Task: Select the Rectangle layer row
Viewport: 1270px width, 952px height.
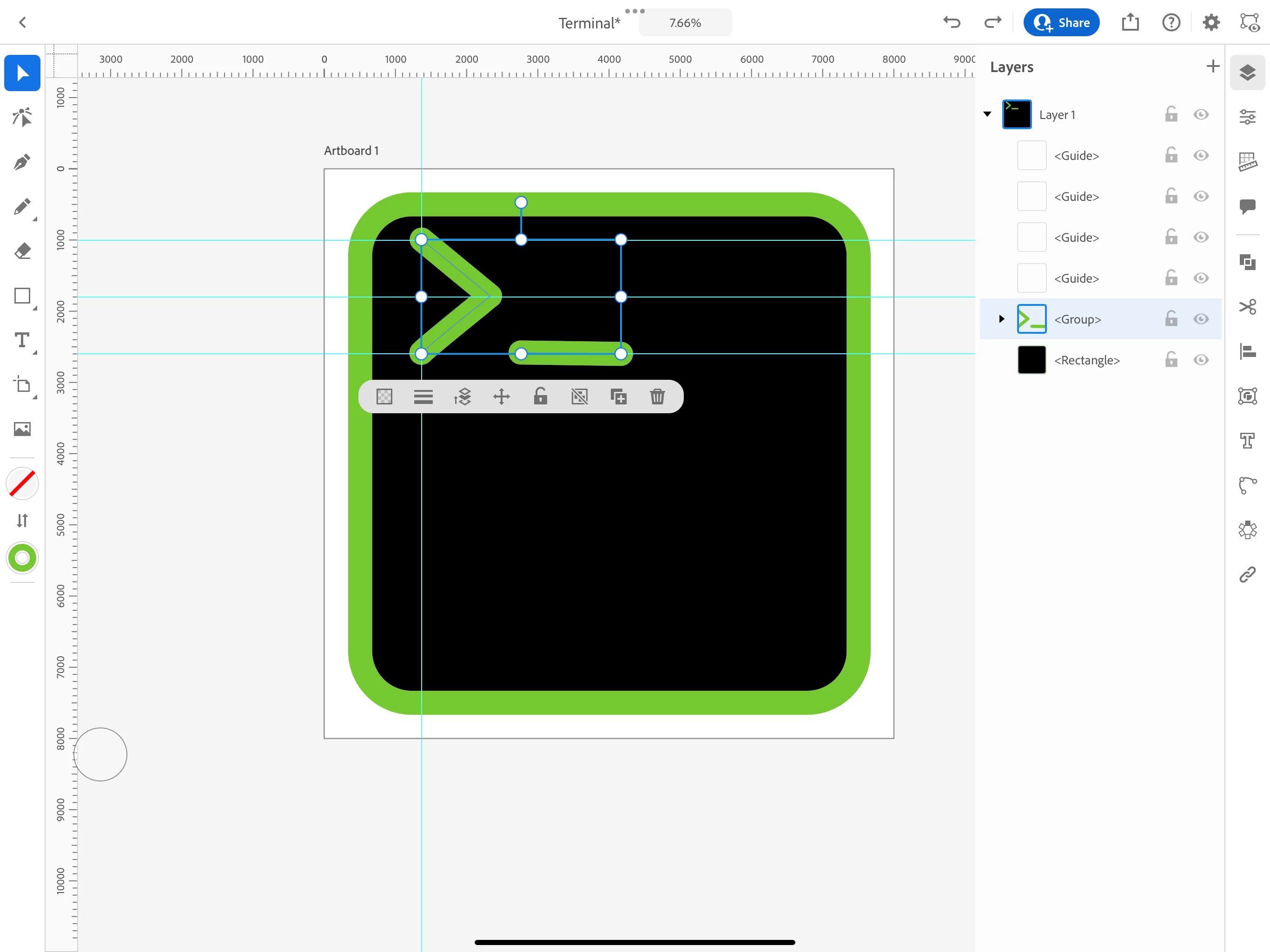Action: pyautogui.click(x=1086, y=360)
